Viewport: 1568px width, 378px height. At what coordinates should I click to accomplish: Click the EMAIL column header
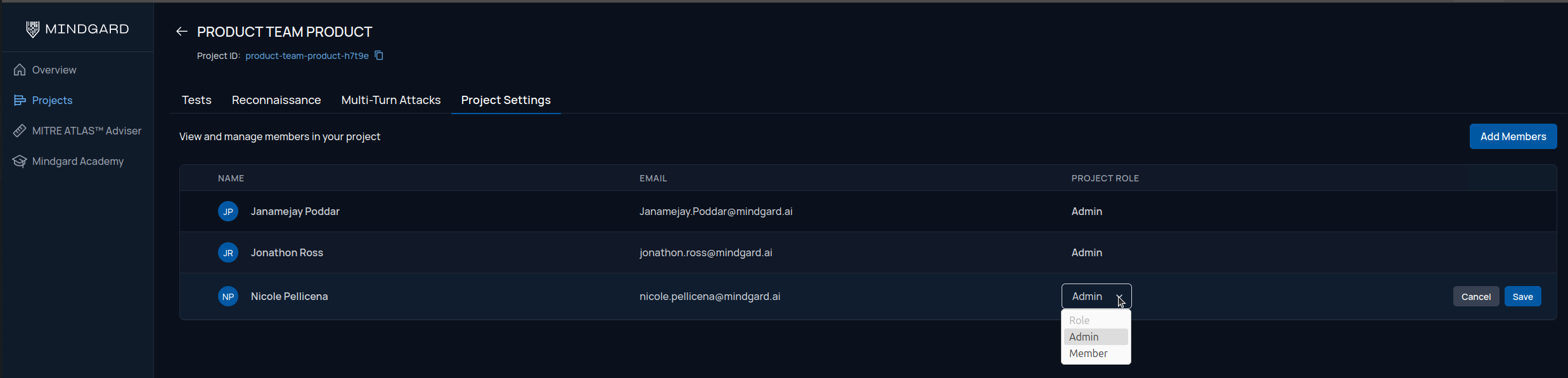653,178
